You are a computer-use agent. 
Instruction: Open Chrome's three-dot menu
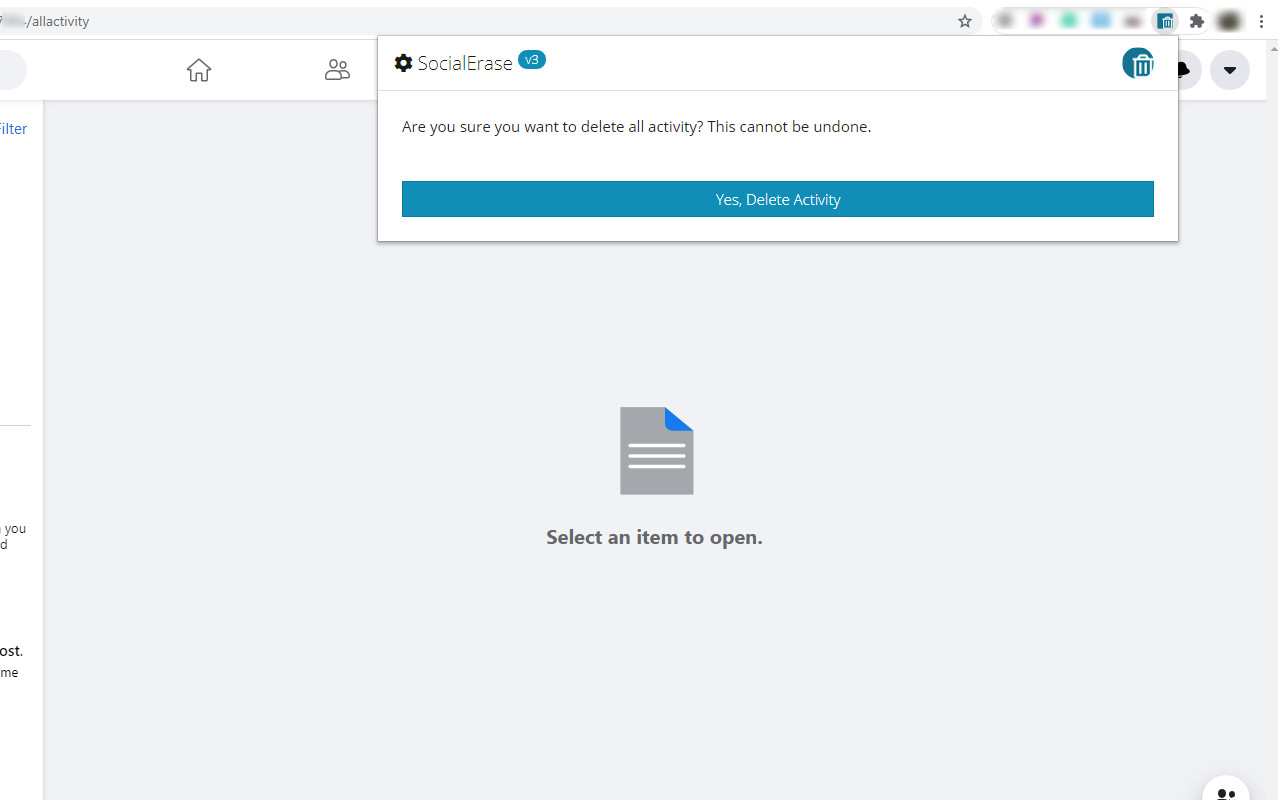pyautogui.click(x=1262, y=20)
